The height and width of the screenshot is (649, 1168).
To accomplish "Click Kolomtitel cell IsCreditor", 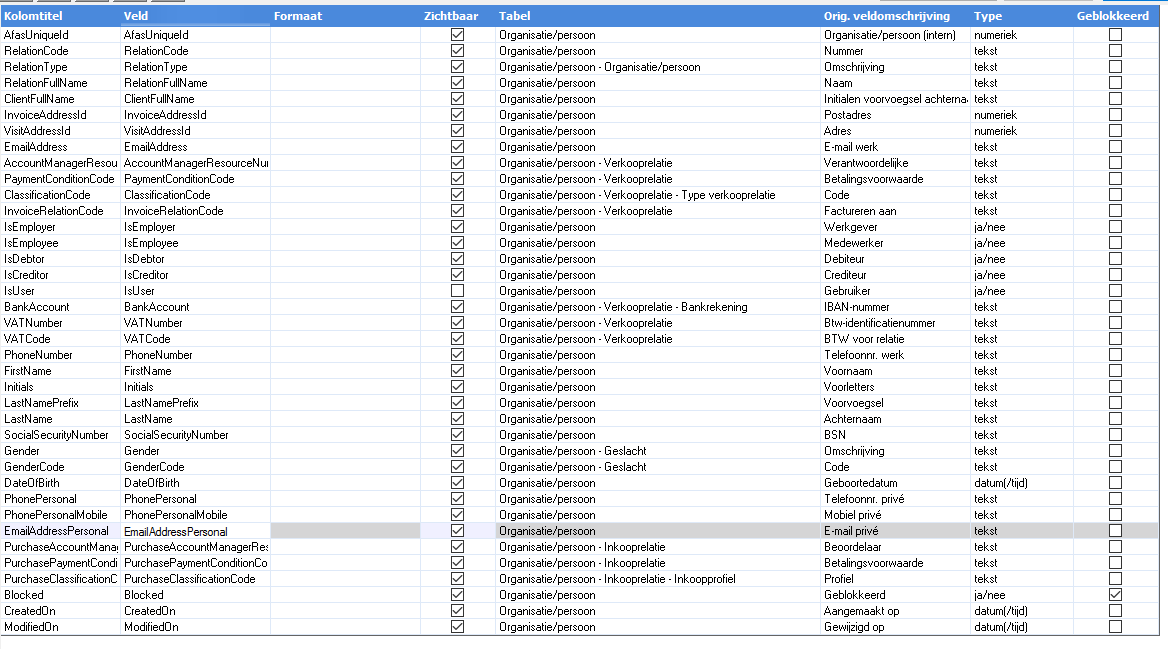I will click(x=60, y=275).
